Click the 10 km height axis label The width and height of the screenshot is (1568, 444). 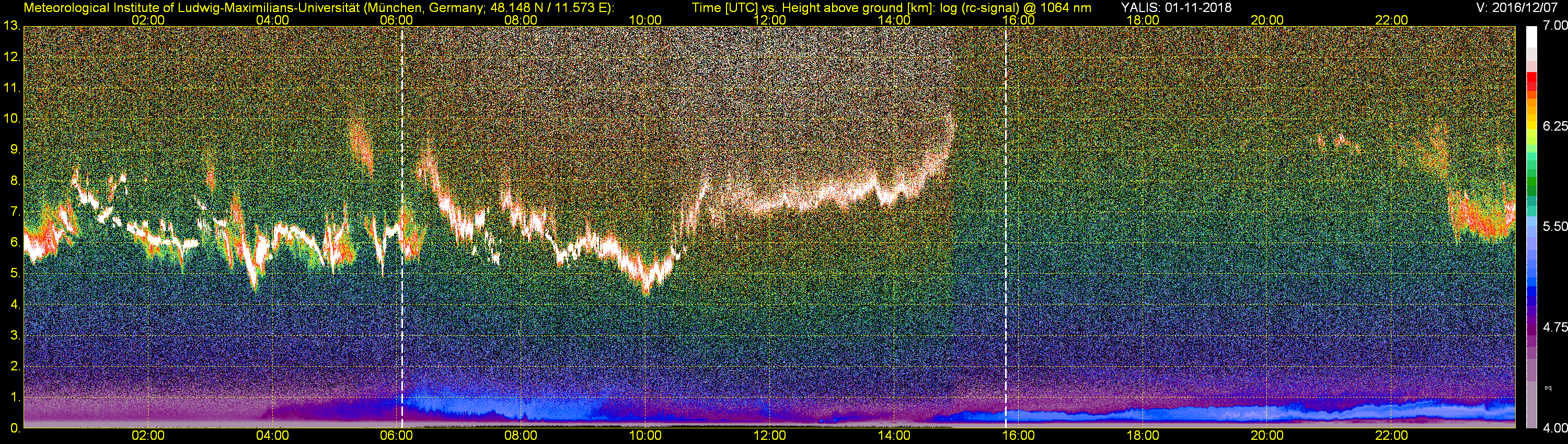[x=11, y=119]
